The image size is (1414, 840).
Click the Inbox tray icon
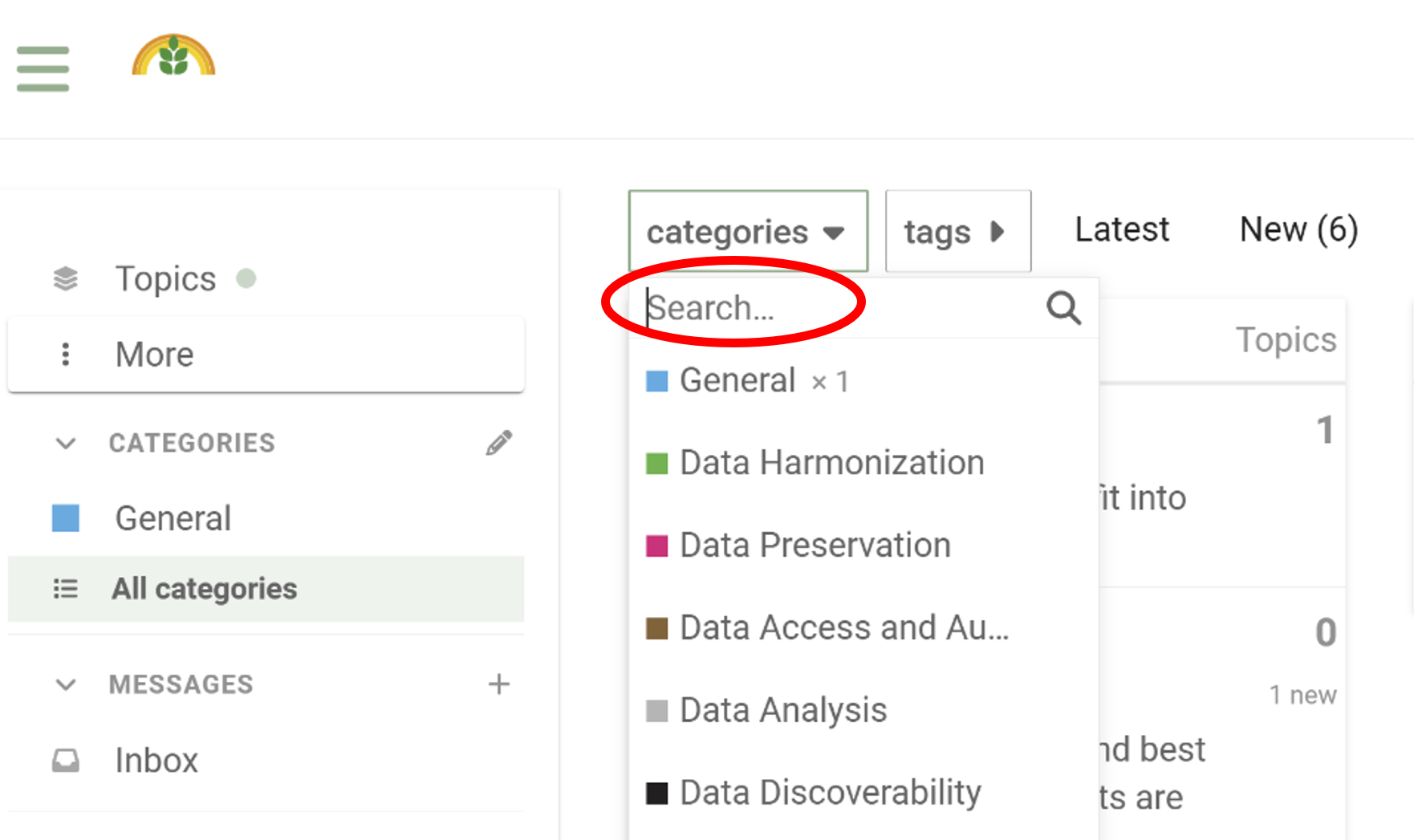66,761
